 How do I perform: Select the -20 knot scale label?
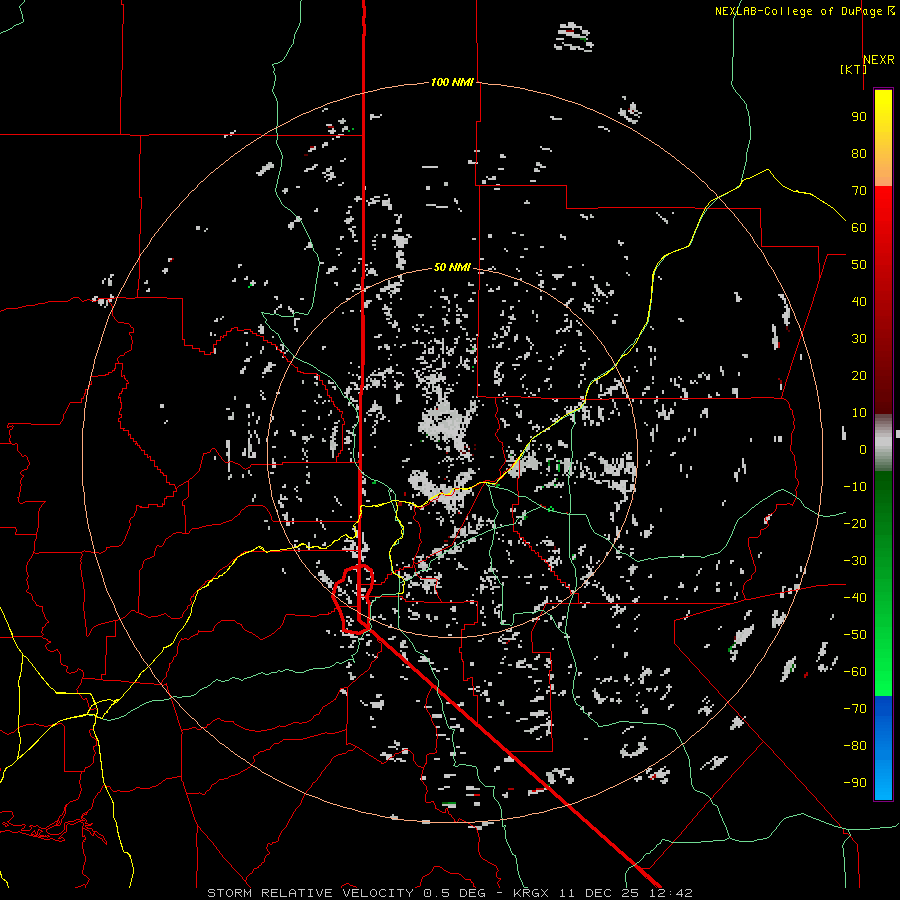click(x=855, y=523)
